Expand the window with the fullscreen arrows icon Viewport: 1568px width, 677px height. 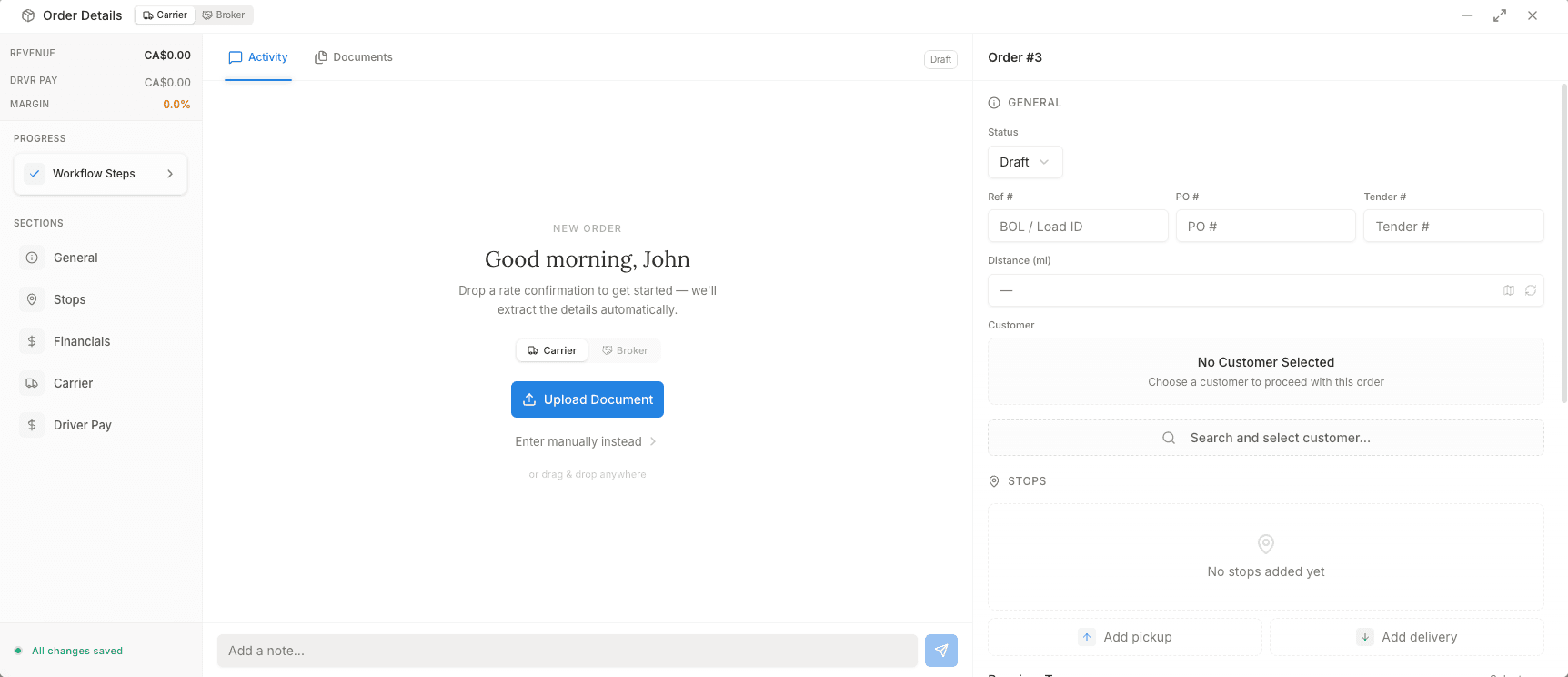pos(1500,15)
